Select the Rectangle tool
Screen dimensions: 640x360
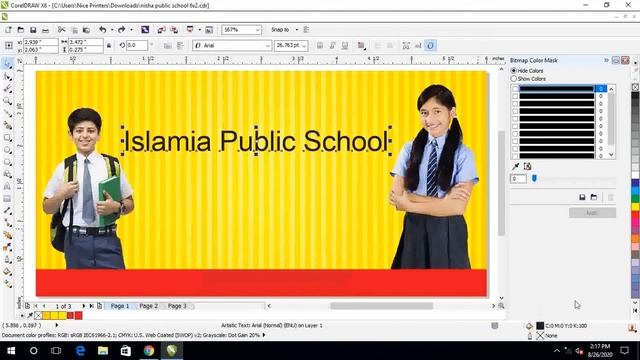[x=7, y=138]
